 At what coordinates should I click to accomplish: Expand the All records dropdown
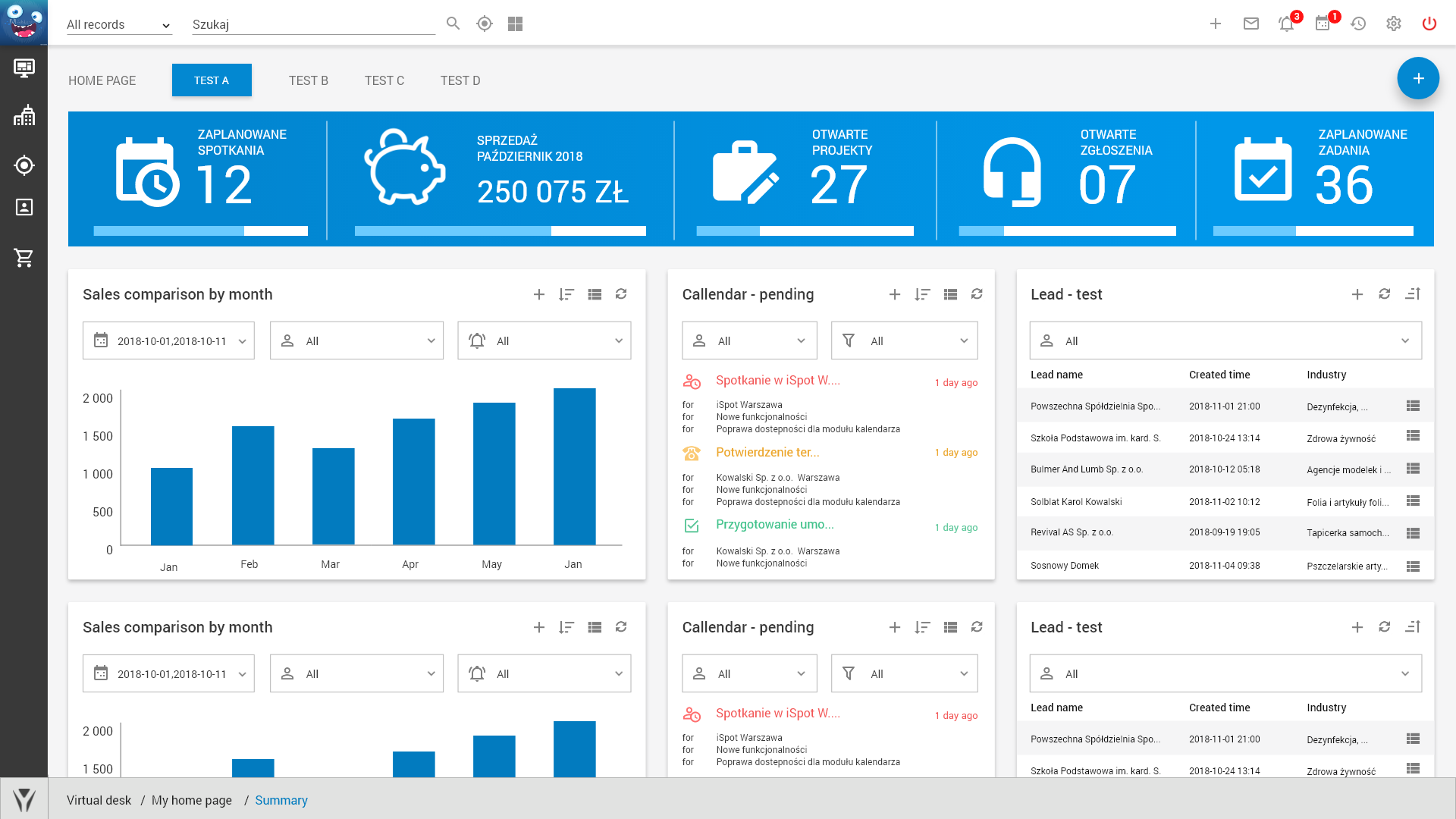[119, 24]
